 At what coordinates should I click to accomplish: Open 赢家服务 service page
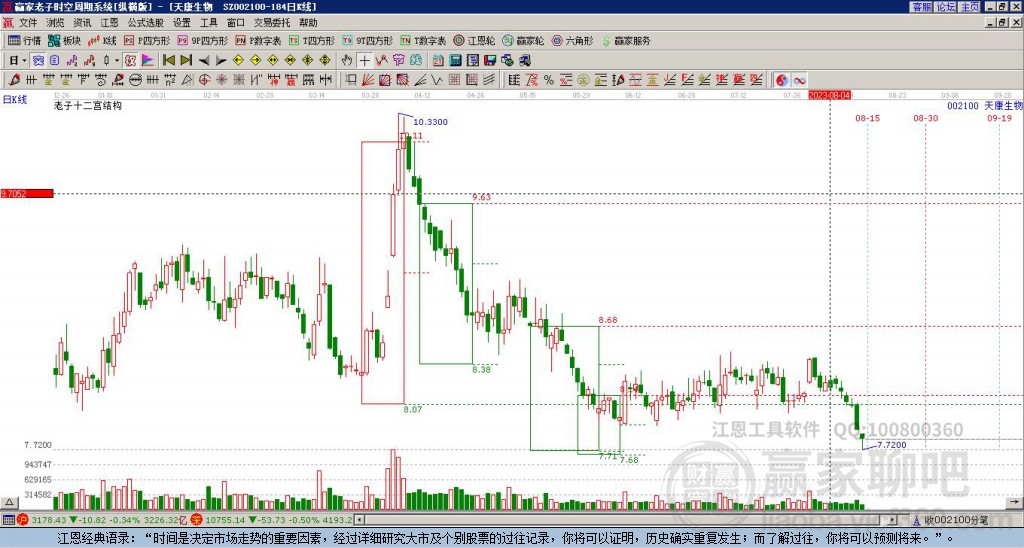coord(626,40)
